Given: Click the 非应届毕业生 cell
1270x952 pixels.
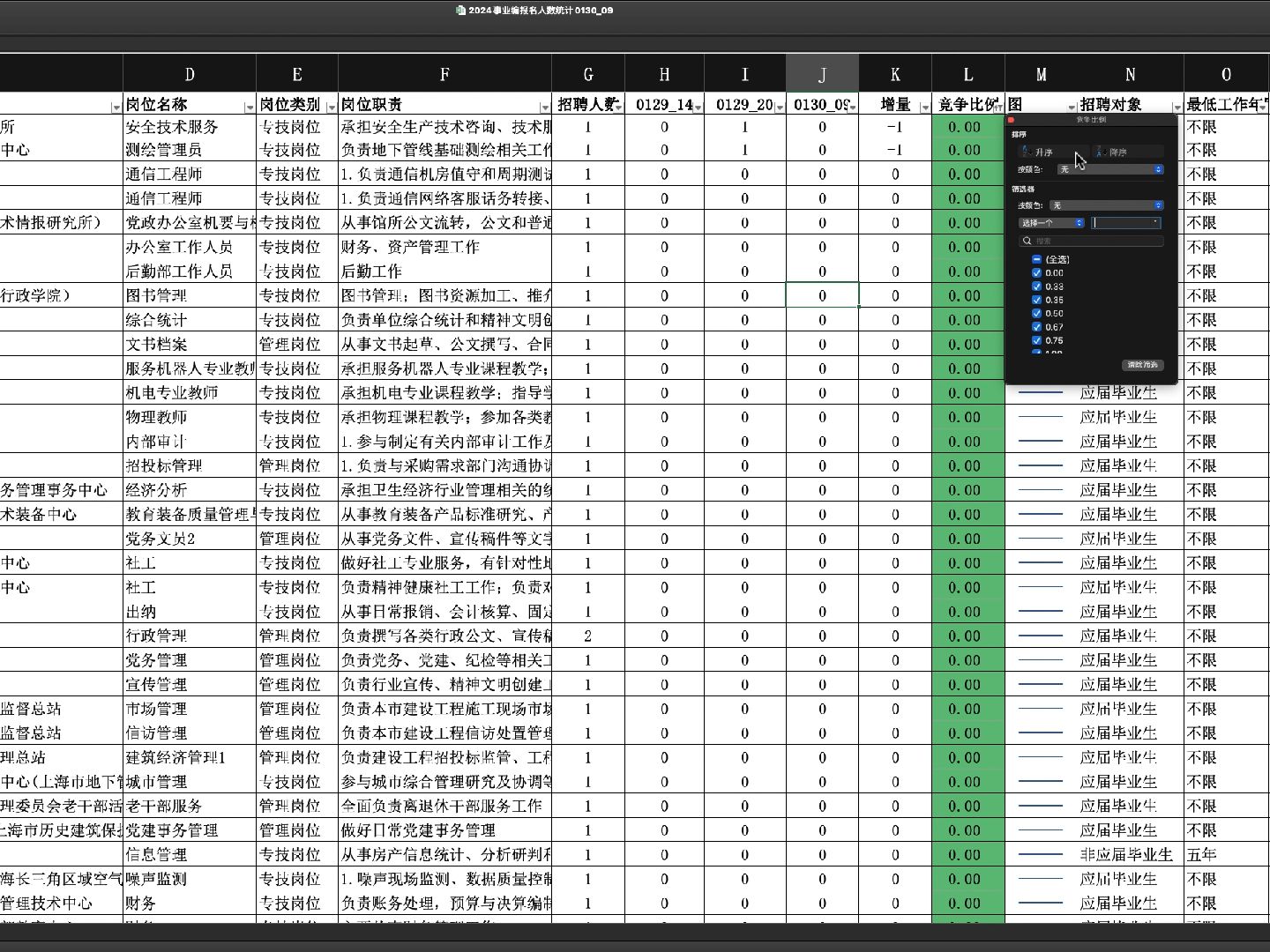Looking at the screenshot, I should [x=1131, y=854].
